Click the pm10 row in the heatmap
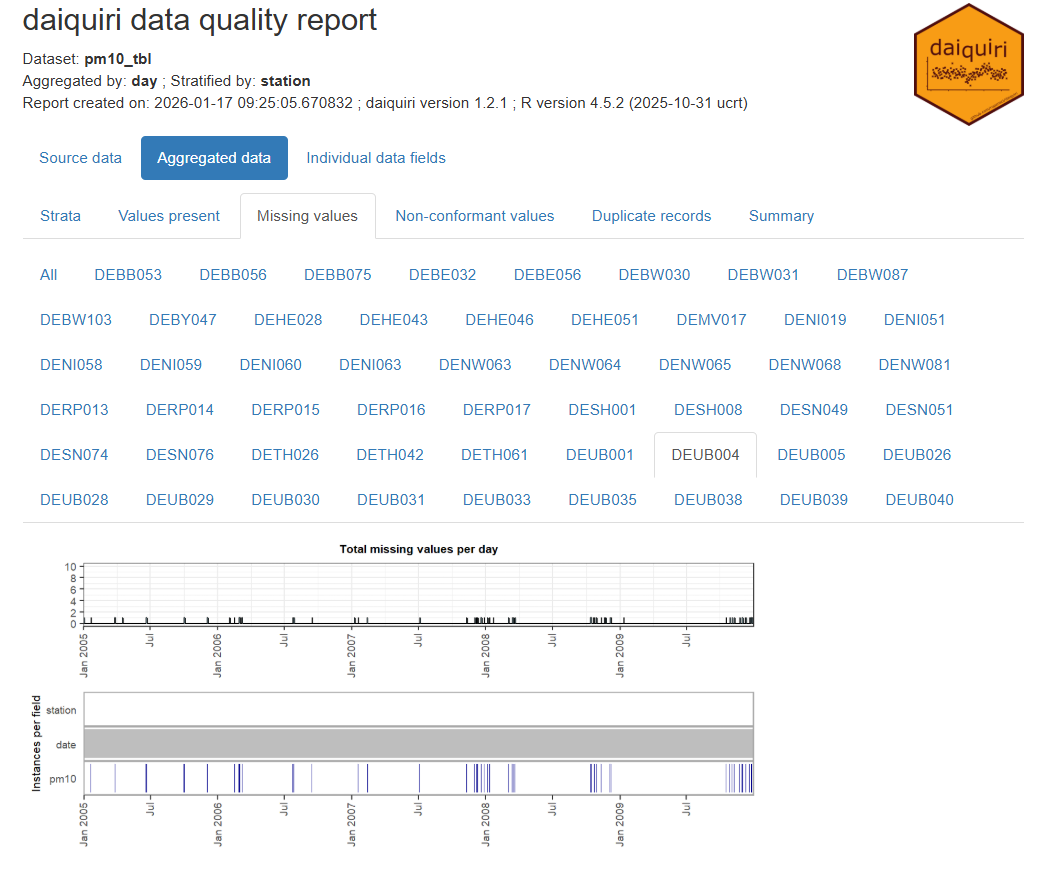Screen dimensions: 1041x875 (x=418, y=778)
